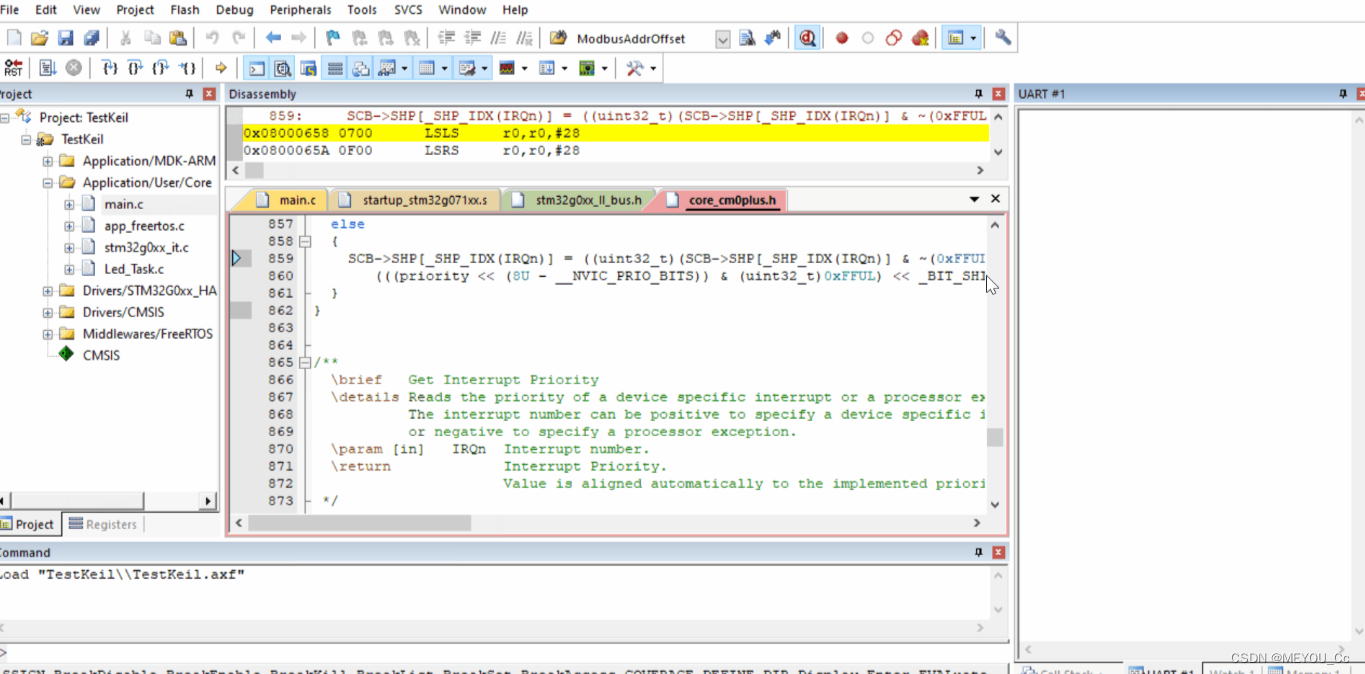Show next statement yellow arrow

pyautogui.click(x=221, y=68)
